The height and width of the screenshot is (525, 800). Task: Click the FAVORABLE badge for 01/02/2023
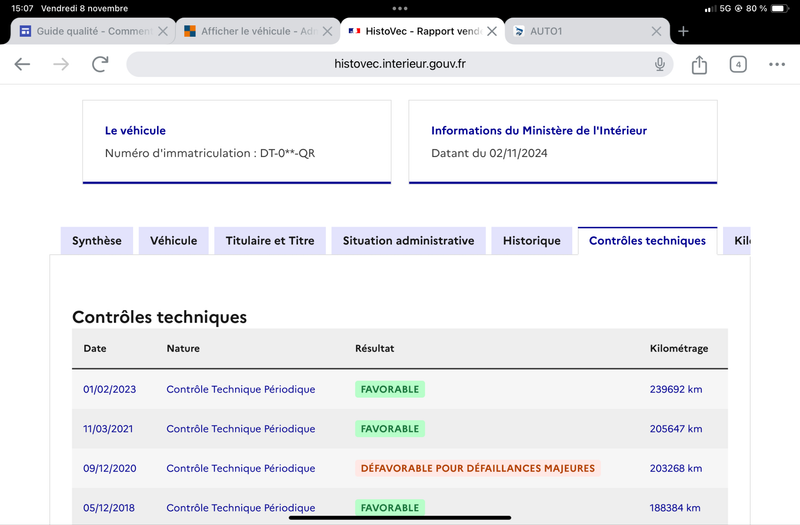pos(390,389)
